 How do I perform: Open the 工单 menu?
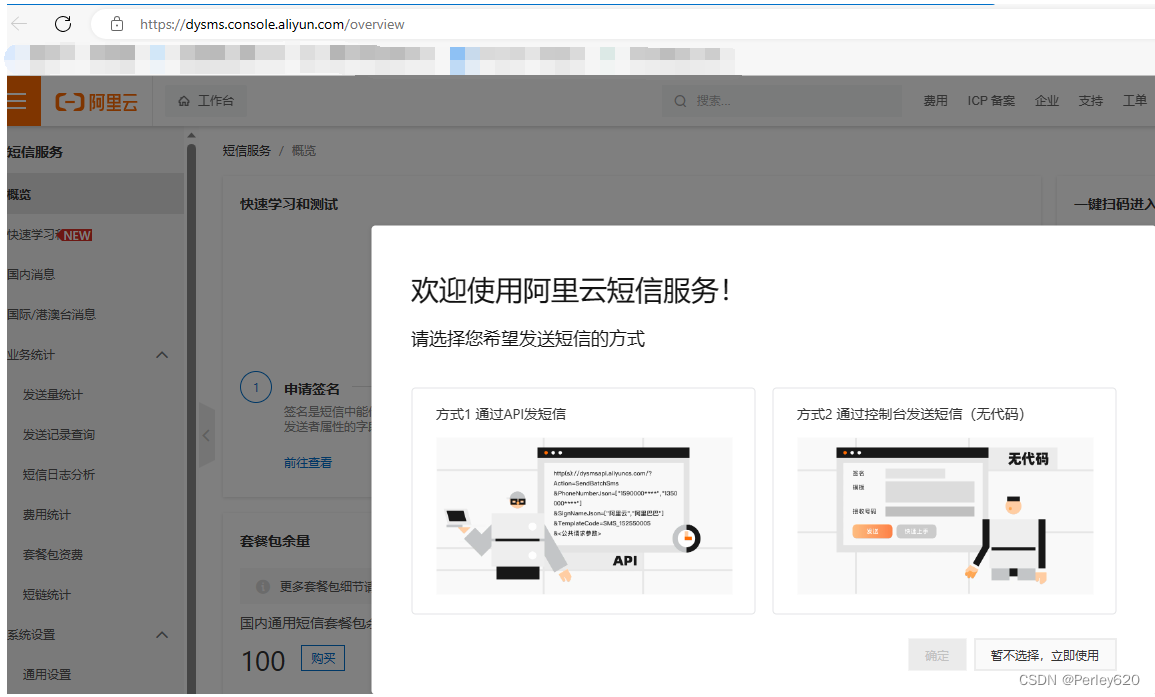tap(1134, 101)
